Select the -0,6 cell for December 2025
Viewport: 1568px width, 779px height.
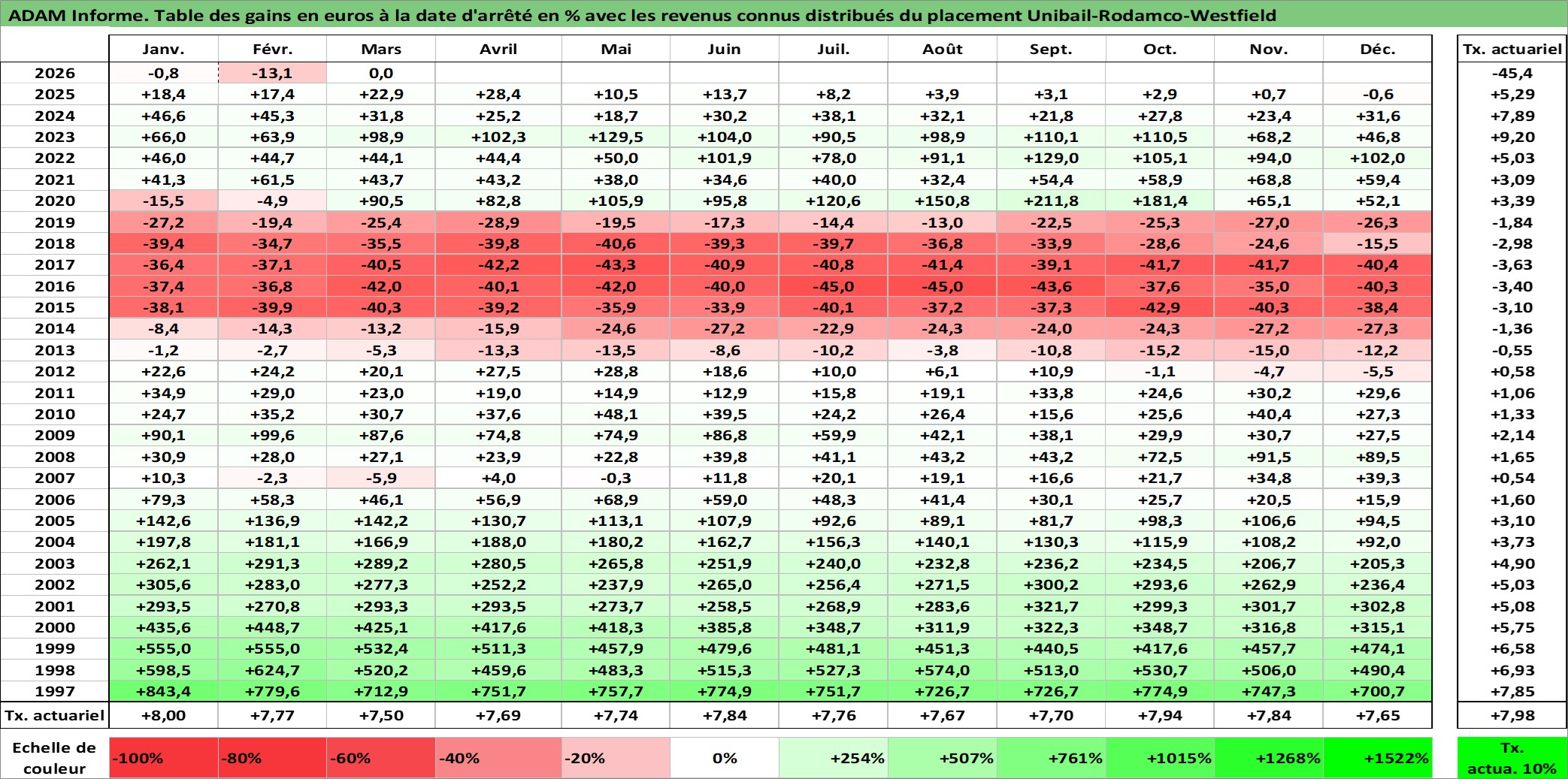[1378, 94]
